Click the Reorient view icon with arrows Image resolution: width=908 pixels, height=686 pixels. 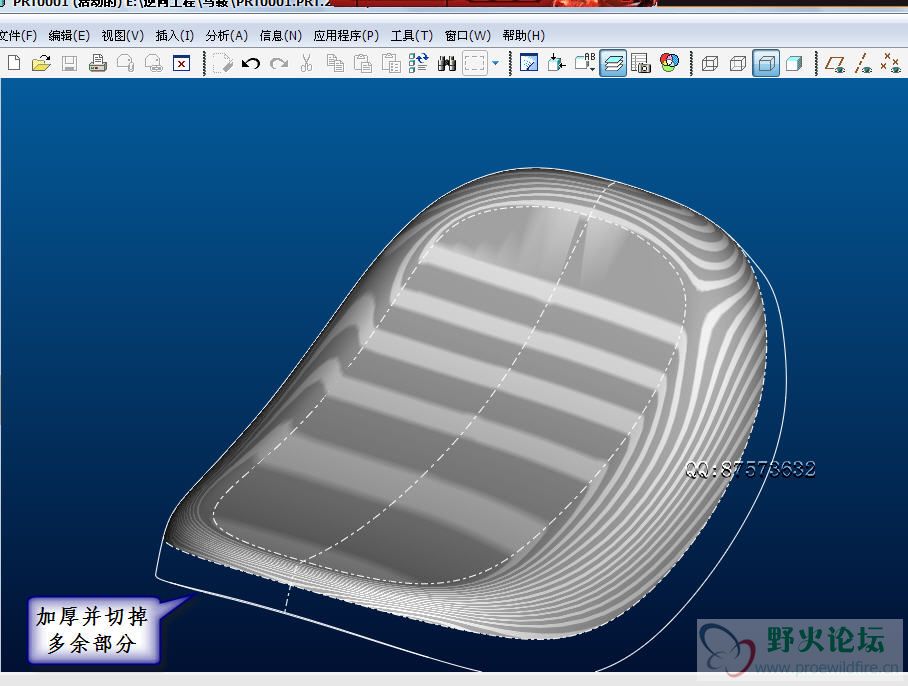point(556,63)
